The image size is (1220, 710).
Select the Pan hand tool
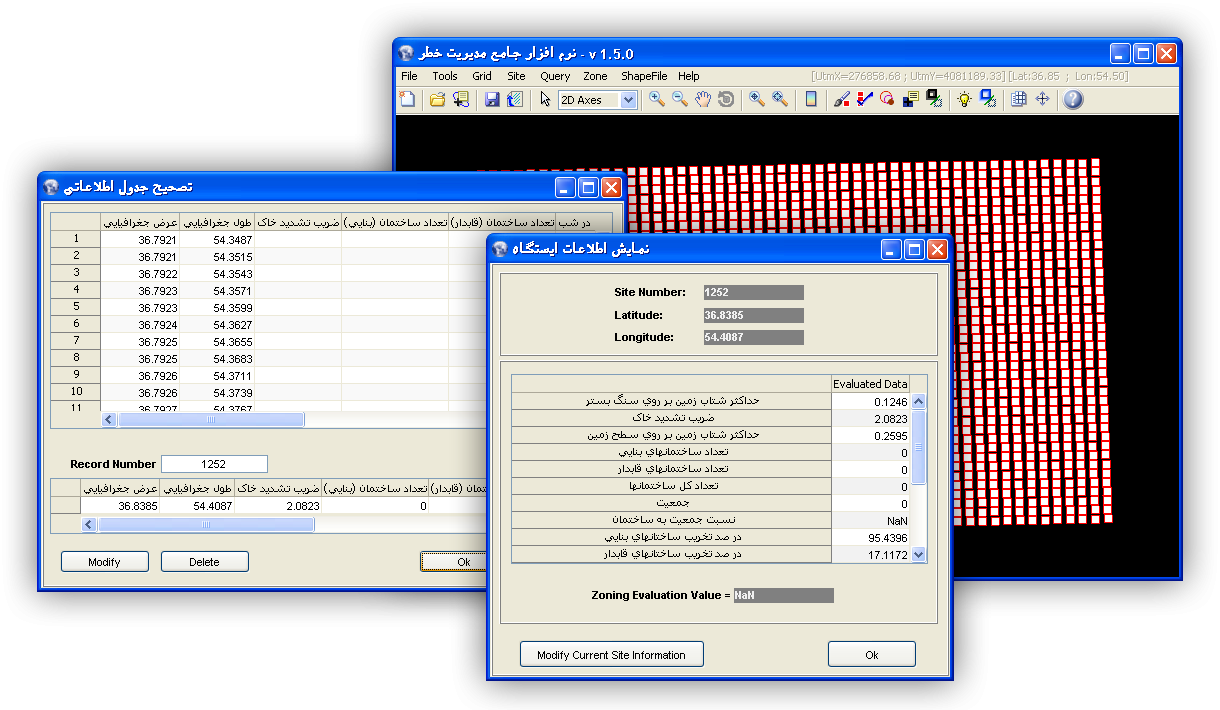click(703, 99)
